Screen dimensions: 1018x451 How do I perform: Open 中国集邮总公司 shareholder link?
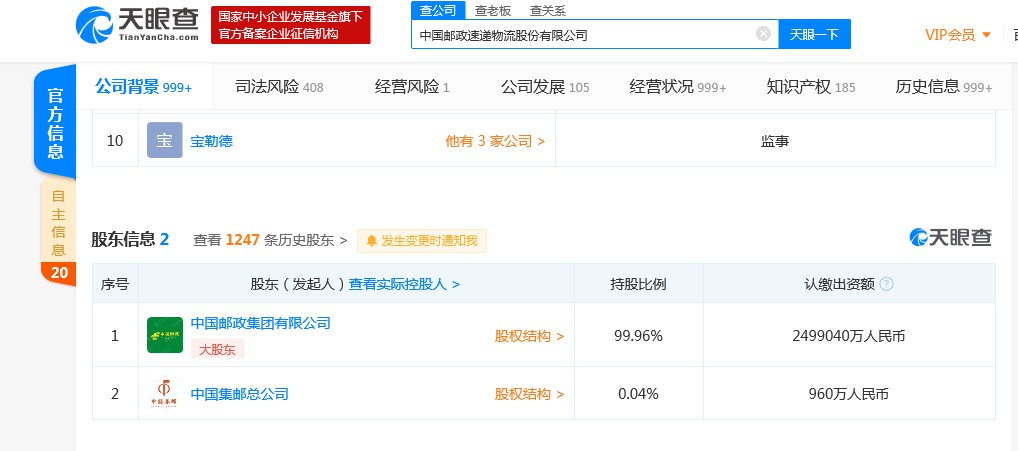coord(239,394)
